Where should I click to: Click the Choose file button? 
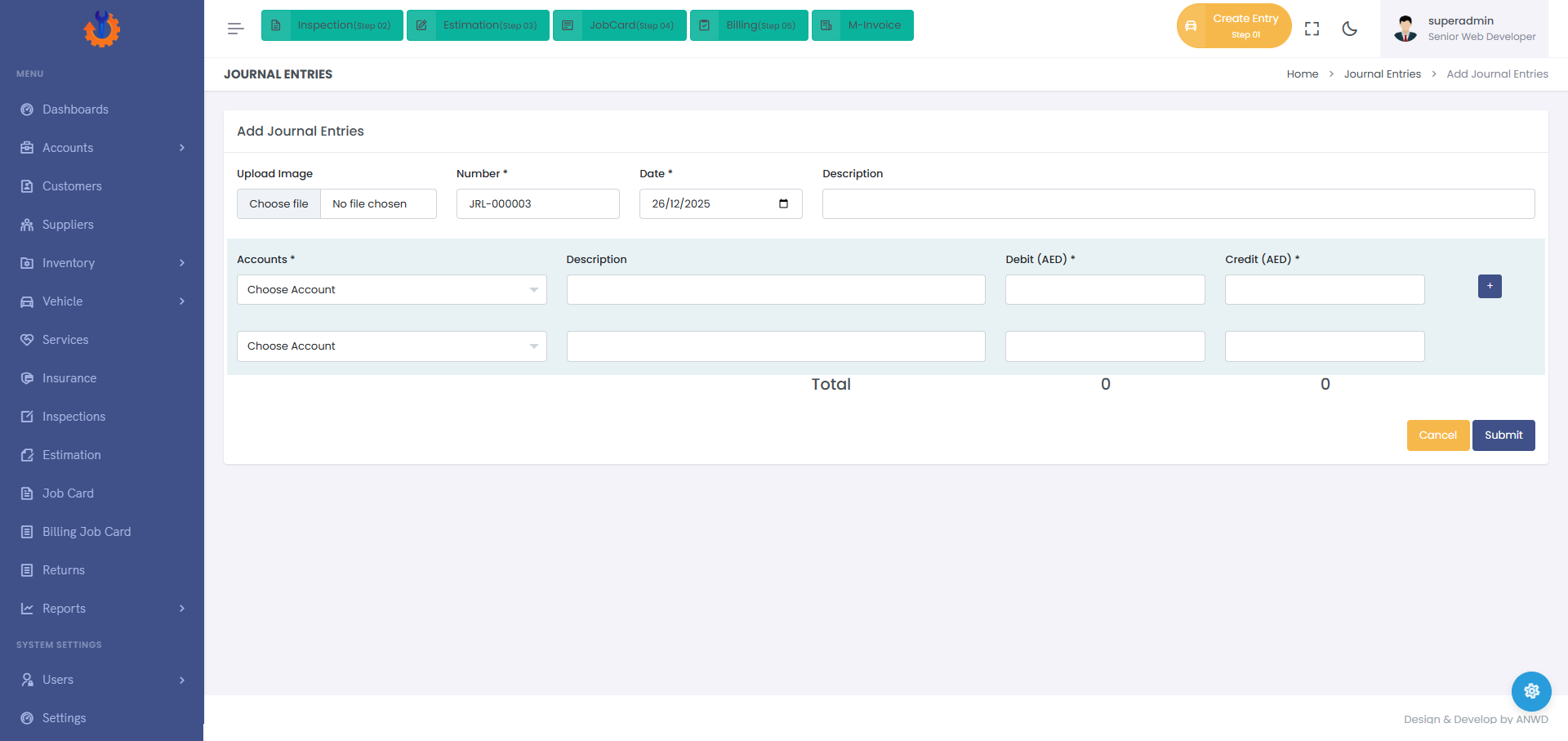click(278, 204)
